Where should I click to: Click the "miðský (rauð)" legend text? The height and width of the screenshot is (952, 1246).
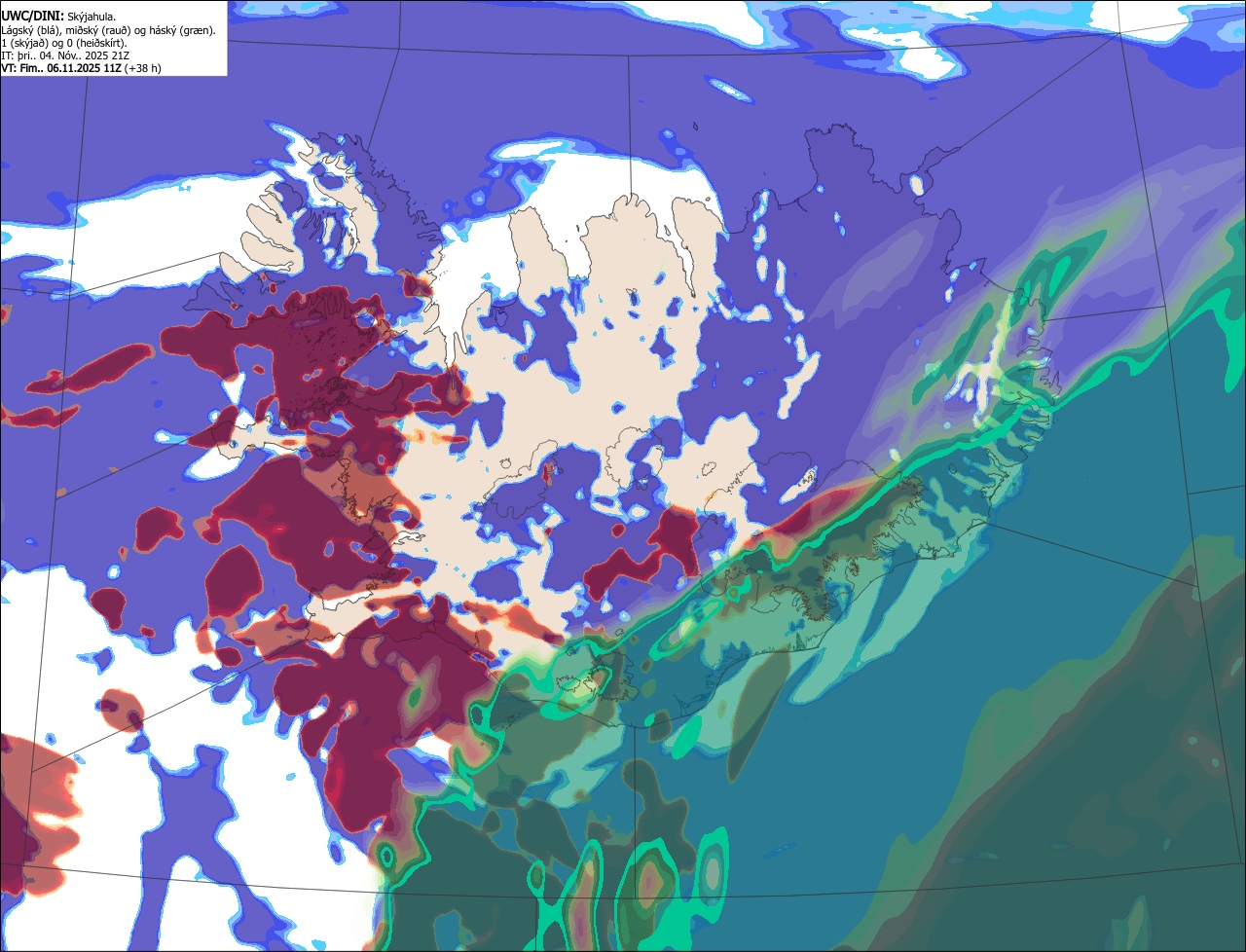pos(97,31)
